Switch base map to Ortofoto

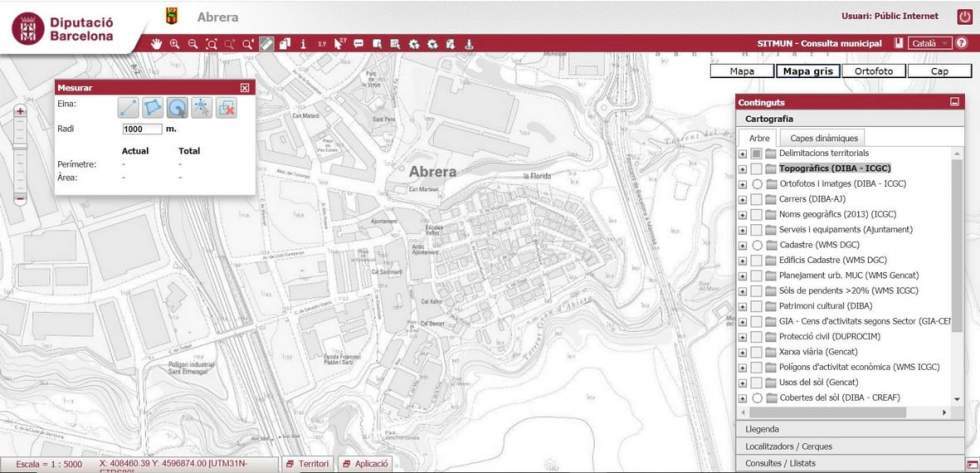pyautogui.click(x=873, y=71)
